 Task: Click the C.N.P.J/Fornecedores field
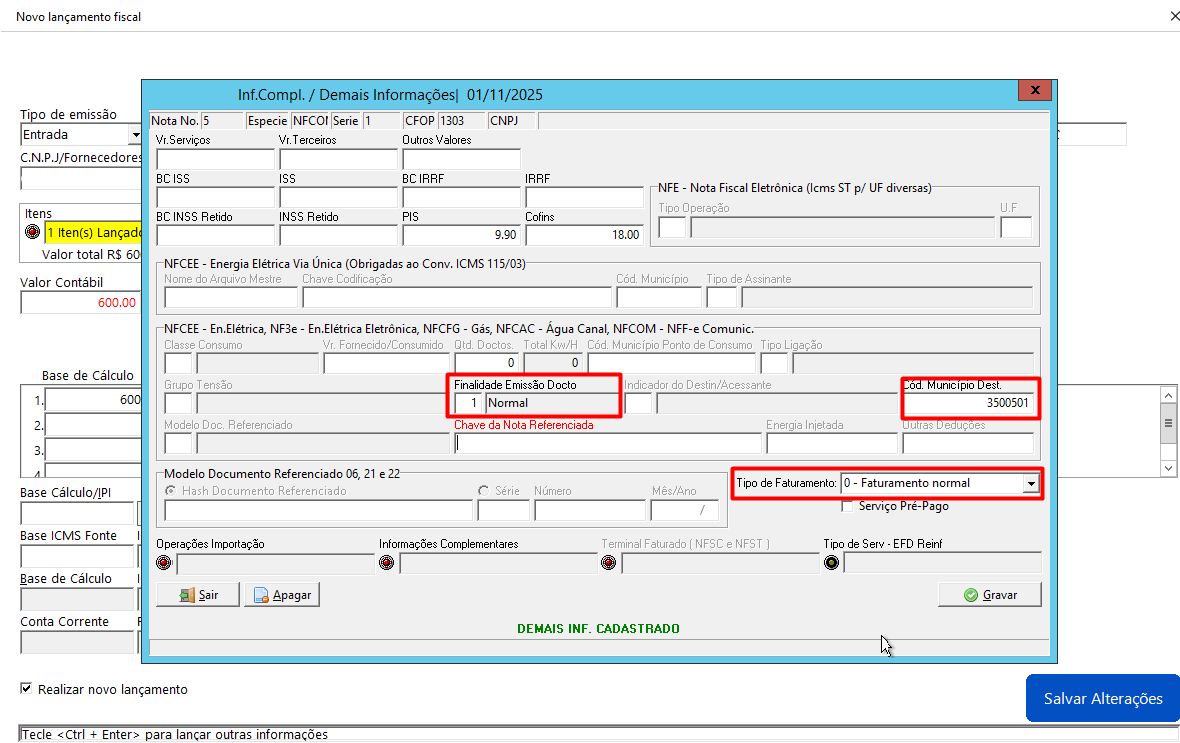pos(81,179)
